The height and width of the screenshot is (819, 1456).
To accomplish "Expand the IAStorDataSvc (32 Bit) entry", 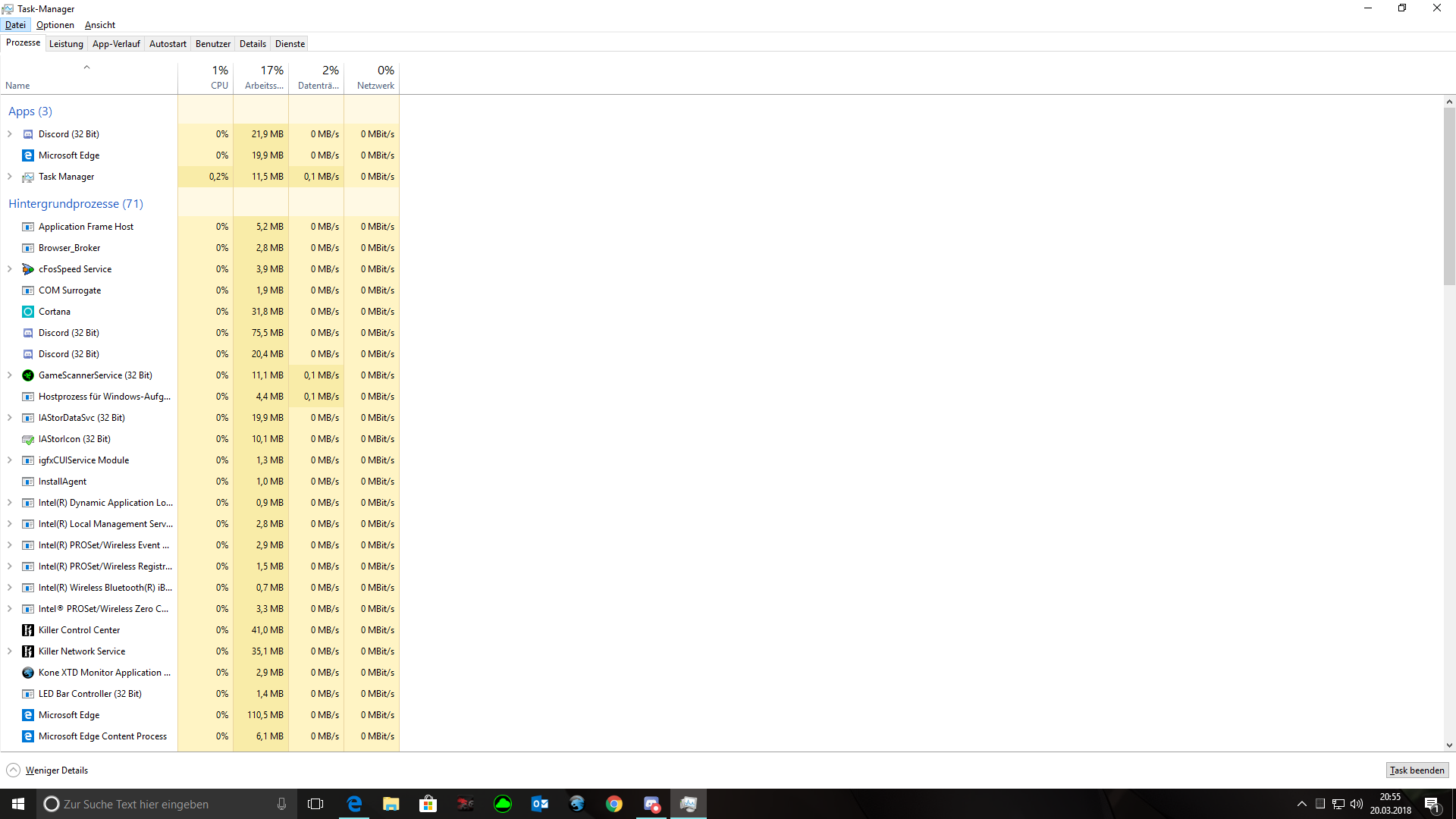I will (10, 418).
